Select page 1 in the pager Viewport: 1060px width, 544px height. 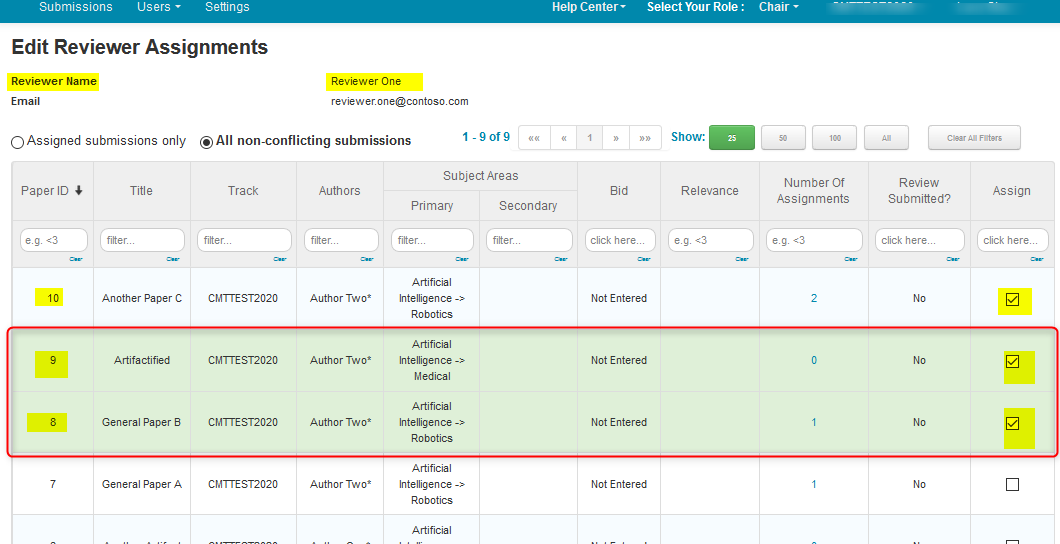[589, 138]
